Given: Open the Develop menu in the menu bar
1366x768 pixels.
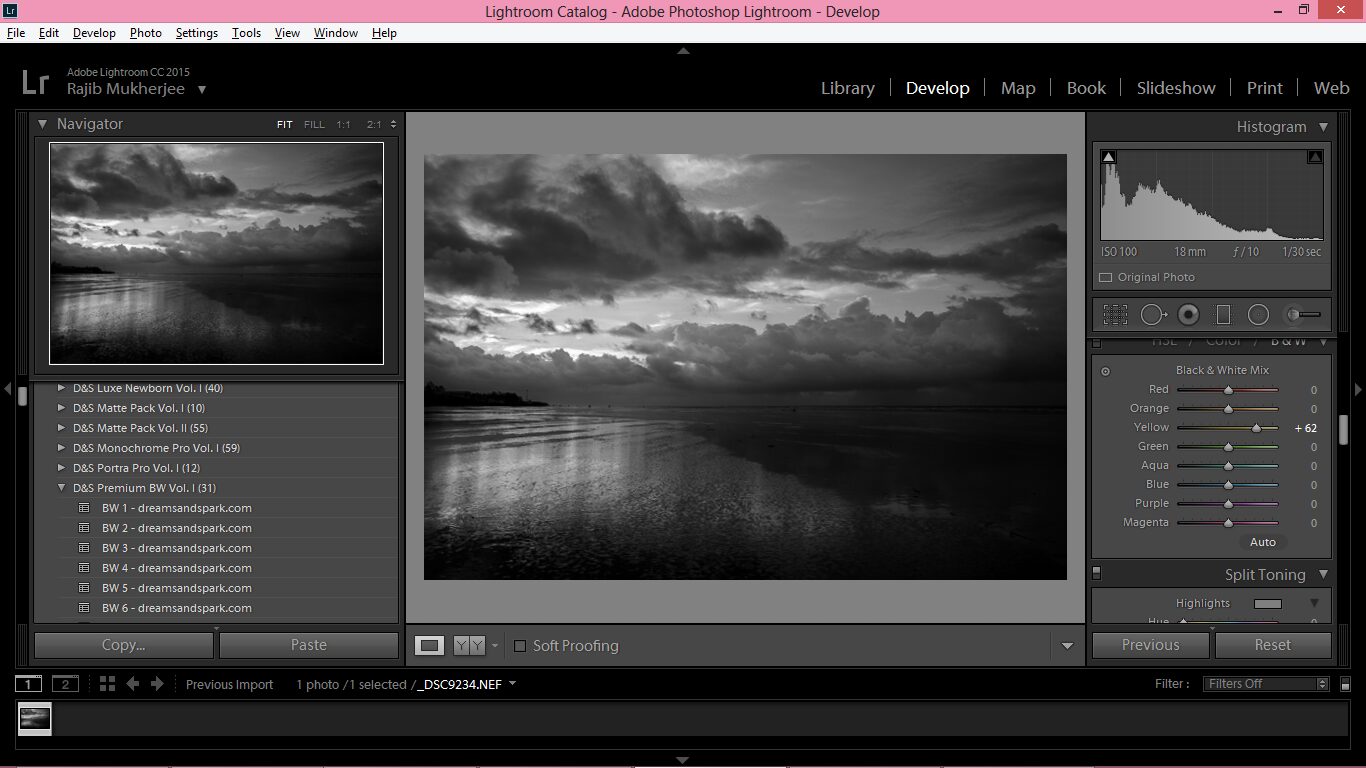Looking at the screenshot, I should [94, 33].
